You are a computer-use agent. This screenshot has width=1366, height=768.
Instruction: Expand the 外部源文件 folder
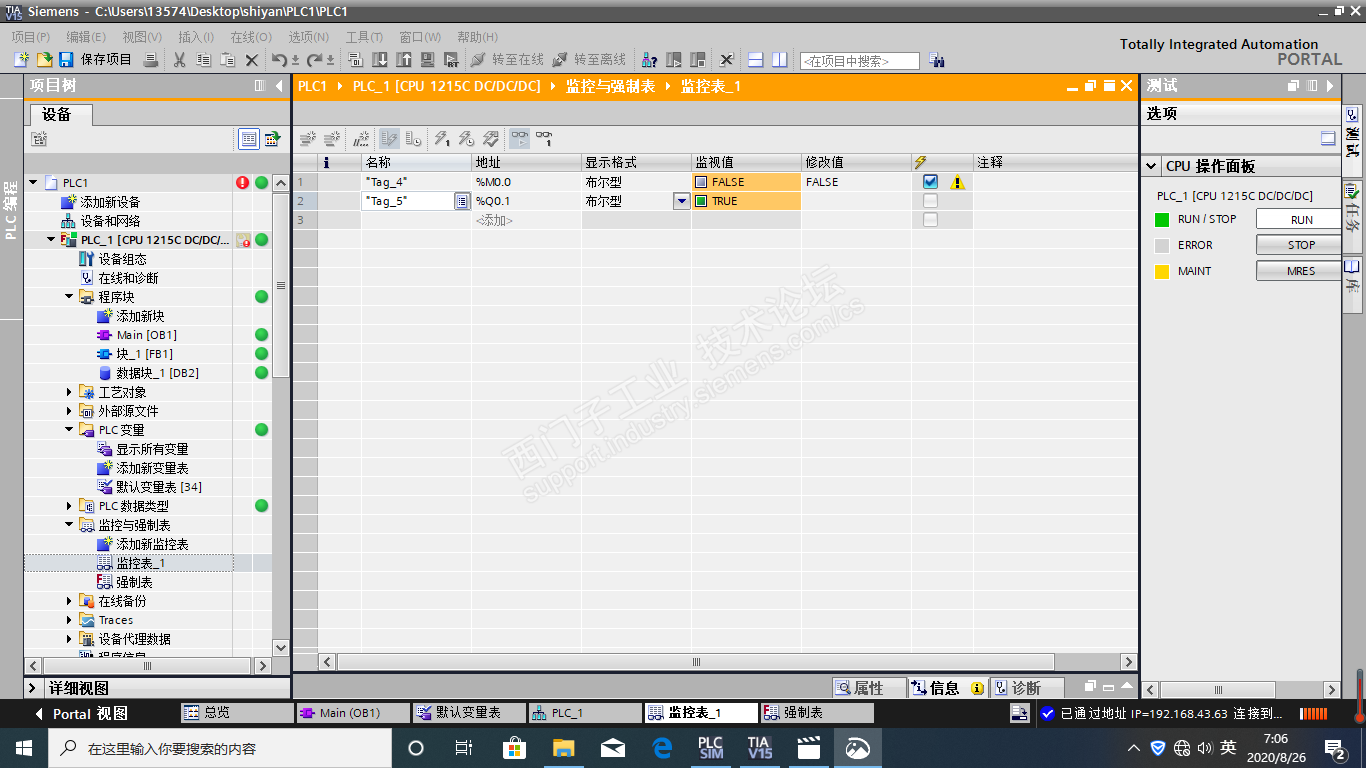pos(69,411)
